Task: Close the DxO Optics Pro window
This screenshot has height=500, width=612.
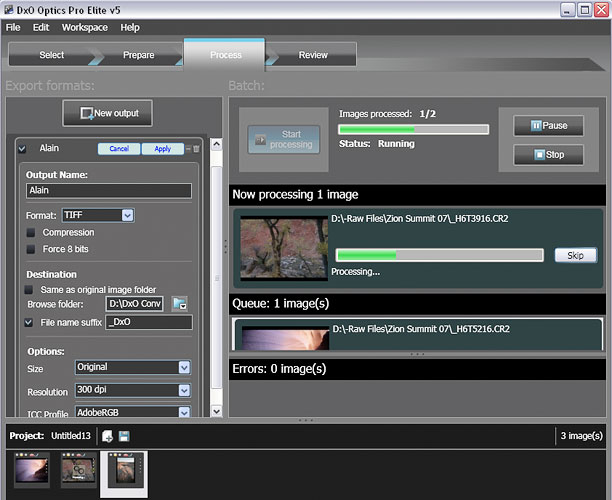Action: [601, 10]
